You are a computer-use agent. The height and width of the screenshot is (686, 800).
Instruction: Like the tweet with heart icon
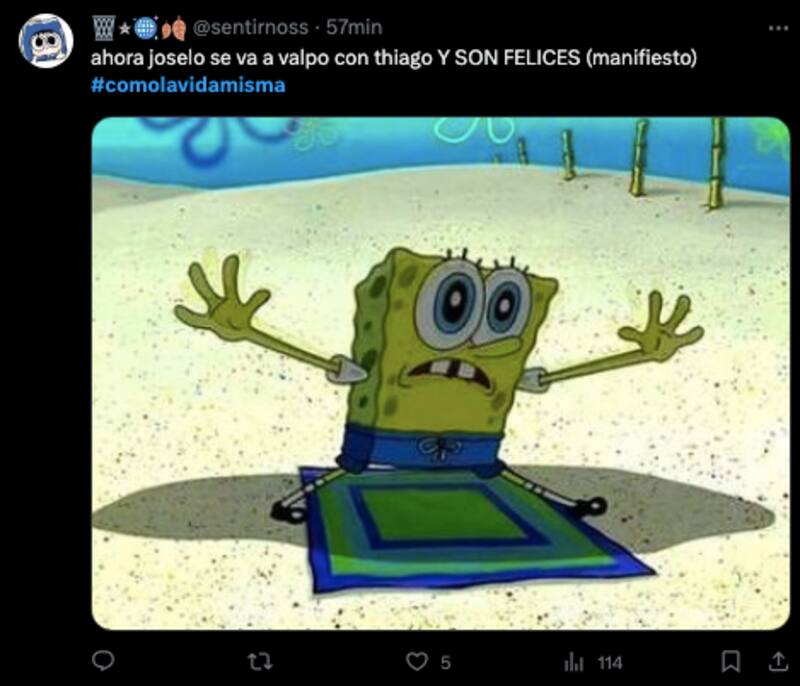416,662
